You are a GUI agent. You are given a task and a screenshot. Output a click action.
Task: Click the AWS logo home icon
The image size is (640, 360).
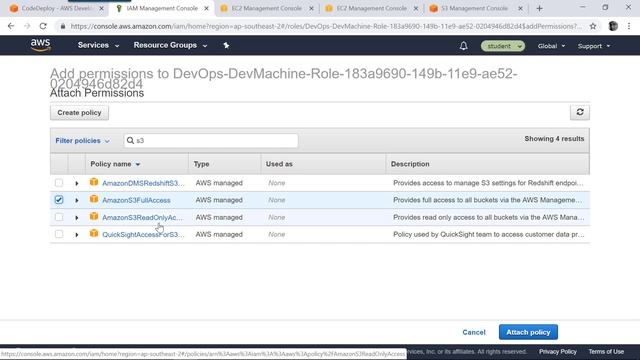(40, 45)
